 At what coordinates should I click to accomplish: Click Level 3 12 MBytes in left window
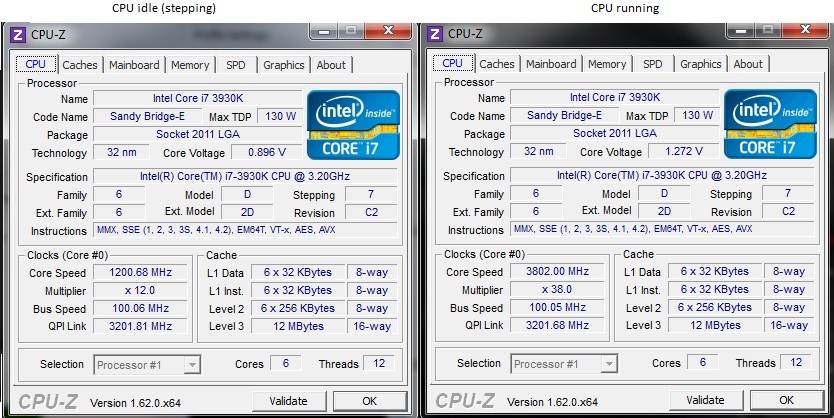(298, 326)
